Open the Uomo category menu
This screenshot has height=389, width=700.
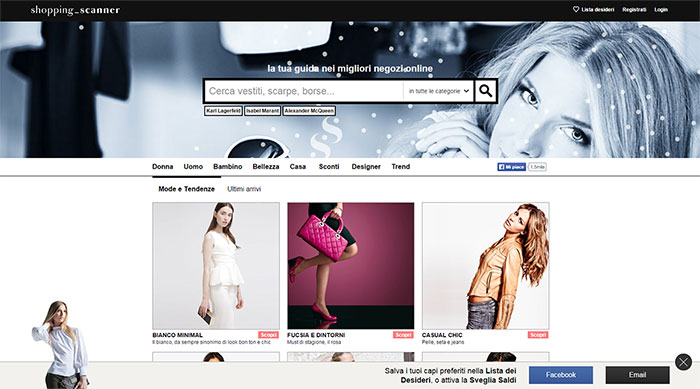pos(193,167)
